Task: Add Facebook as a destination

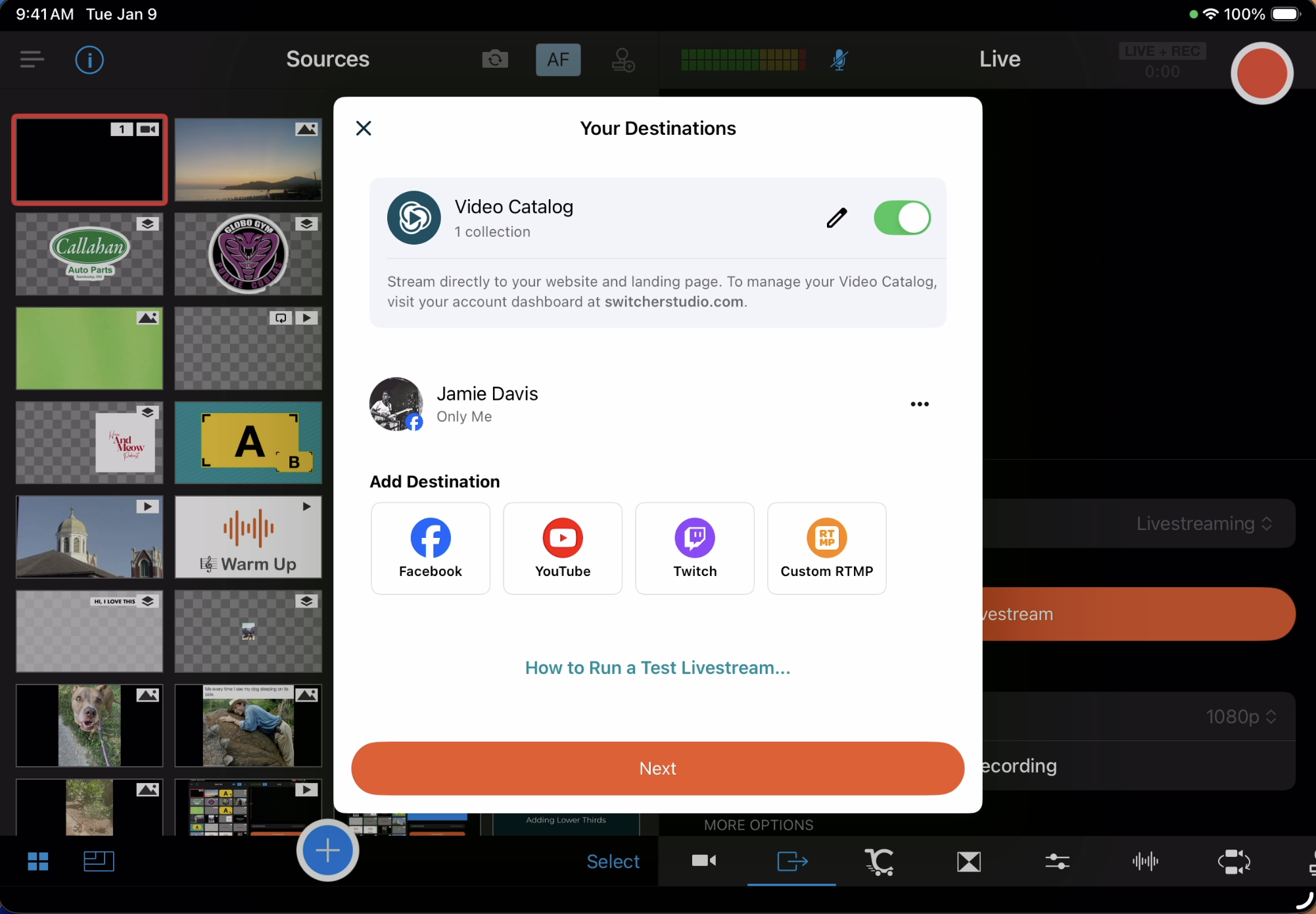Action: pos(430,548)
